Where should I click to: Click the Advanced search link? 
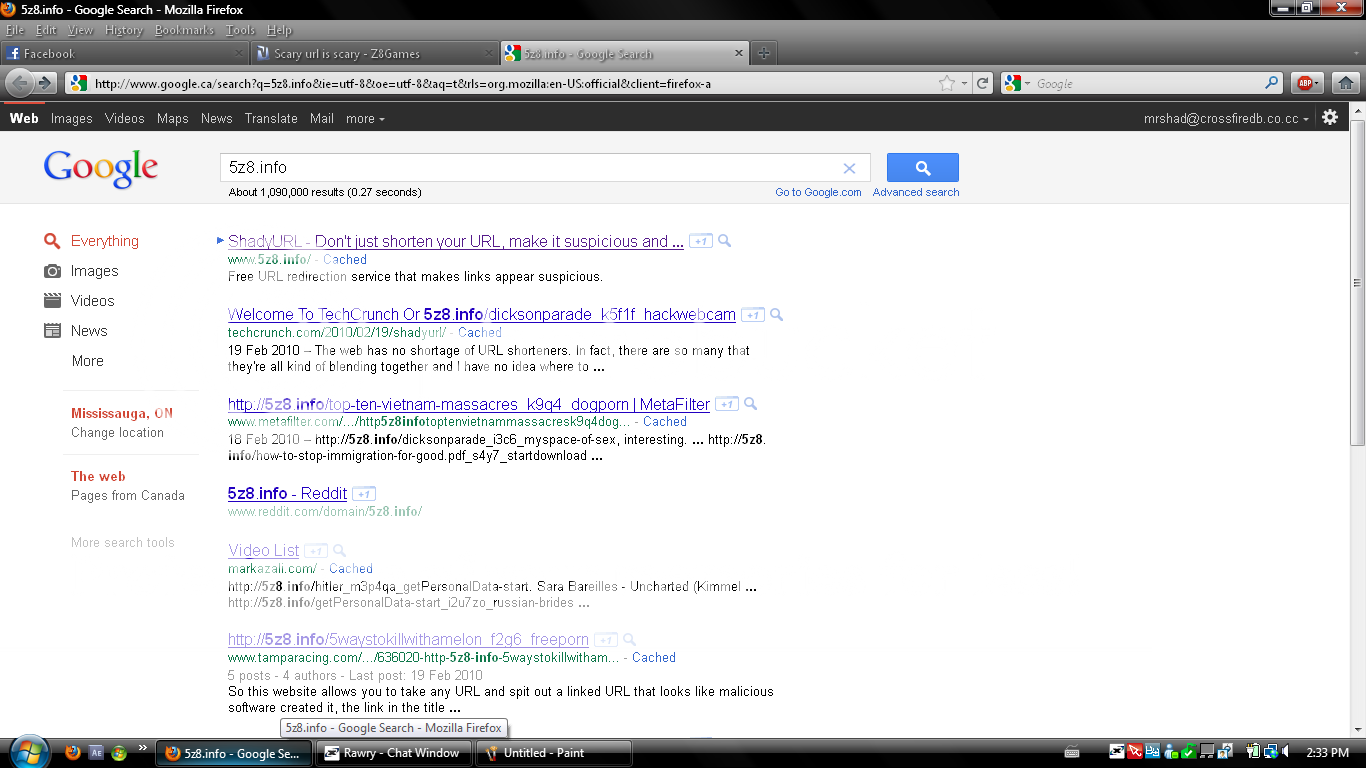coord(915,192)
